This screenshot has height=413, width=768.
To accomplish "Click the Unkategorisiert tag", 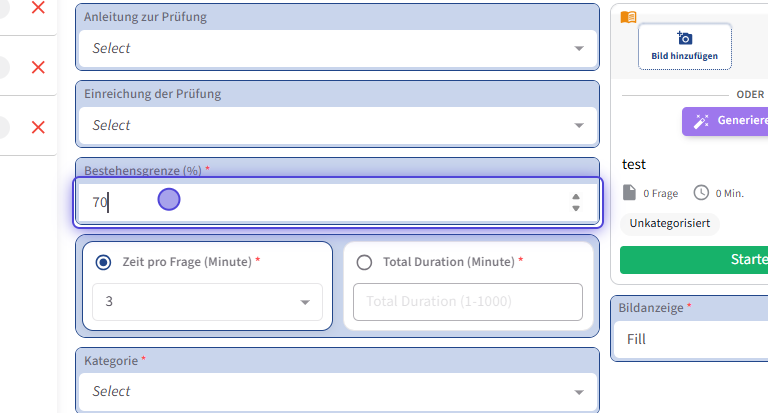I will [669, 224].
